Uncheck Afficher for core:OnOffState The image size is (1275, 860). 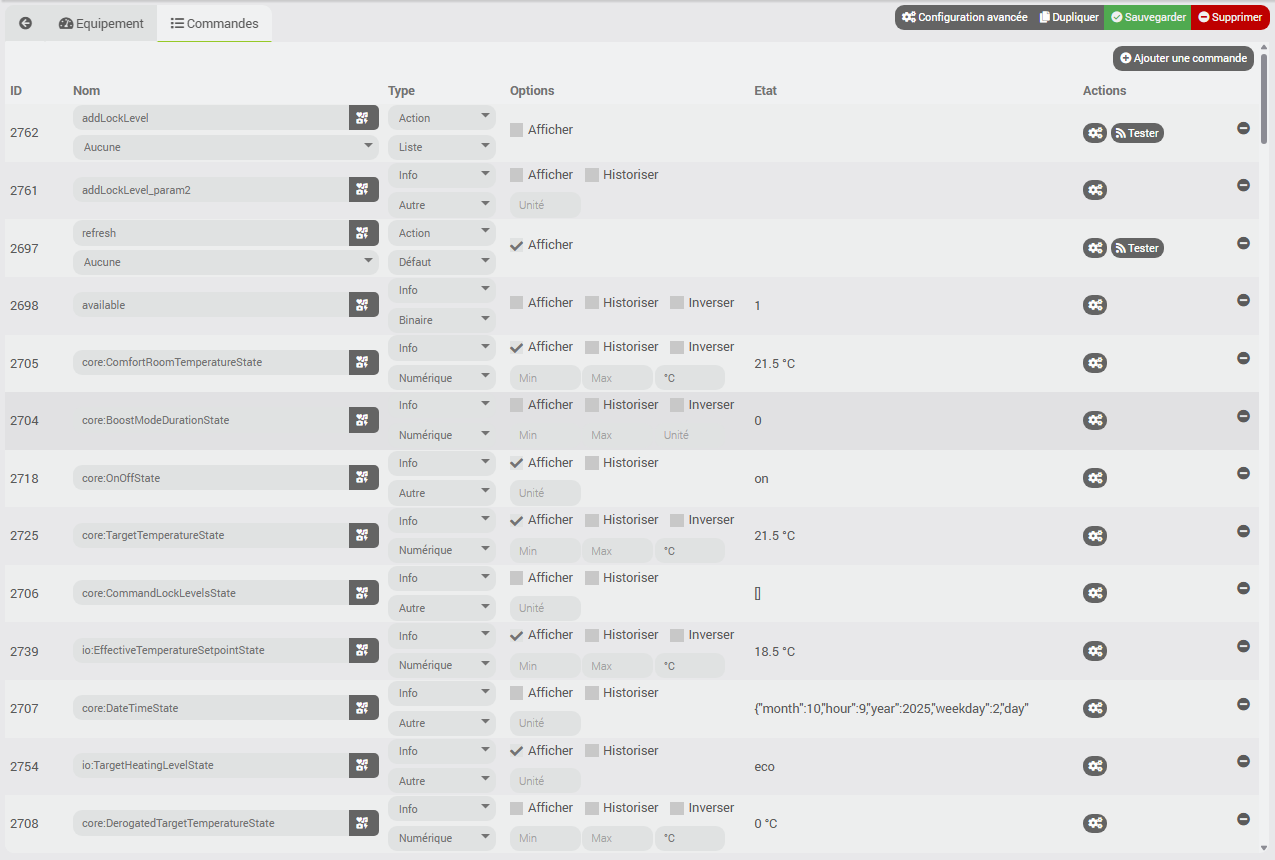516,463
